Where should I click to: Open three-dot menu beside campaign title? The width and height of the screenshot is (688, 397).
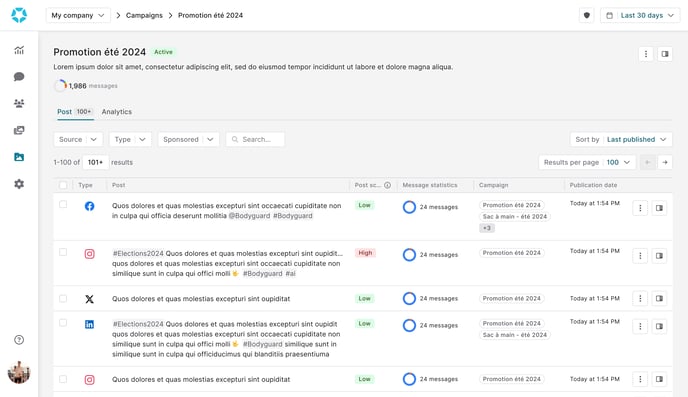[646, 54]
